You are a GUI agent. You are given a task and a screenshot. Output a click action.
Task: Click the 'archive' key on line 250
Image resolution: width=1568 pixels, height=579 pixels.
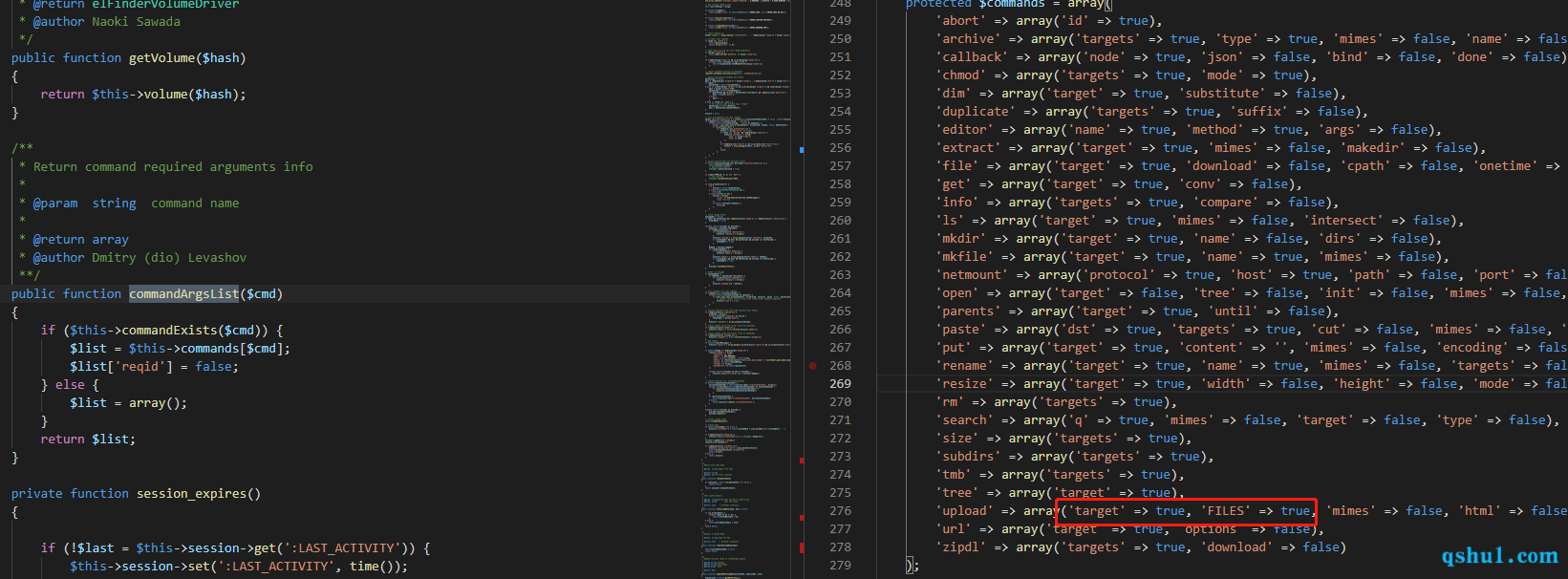(x=968, y=39)
